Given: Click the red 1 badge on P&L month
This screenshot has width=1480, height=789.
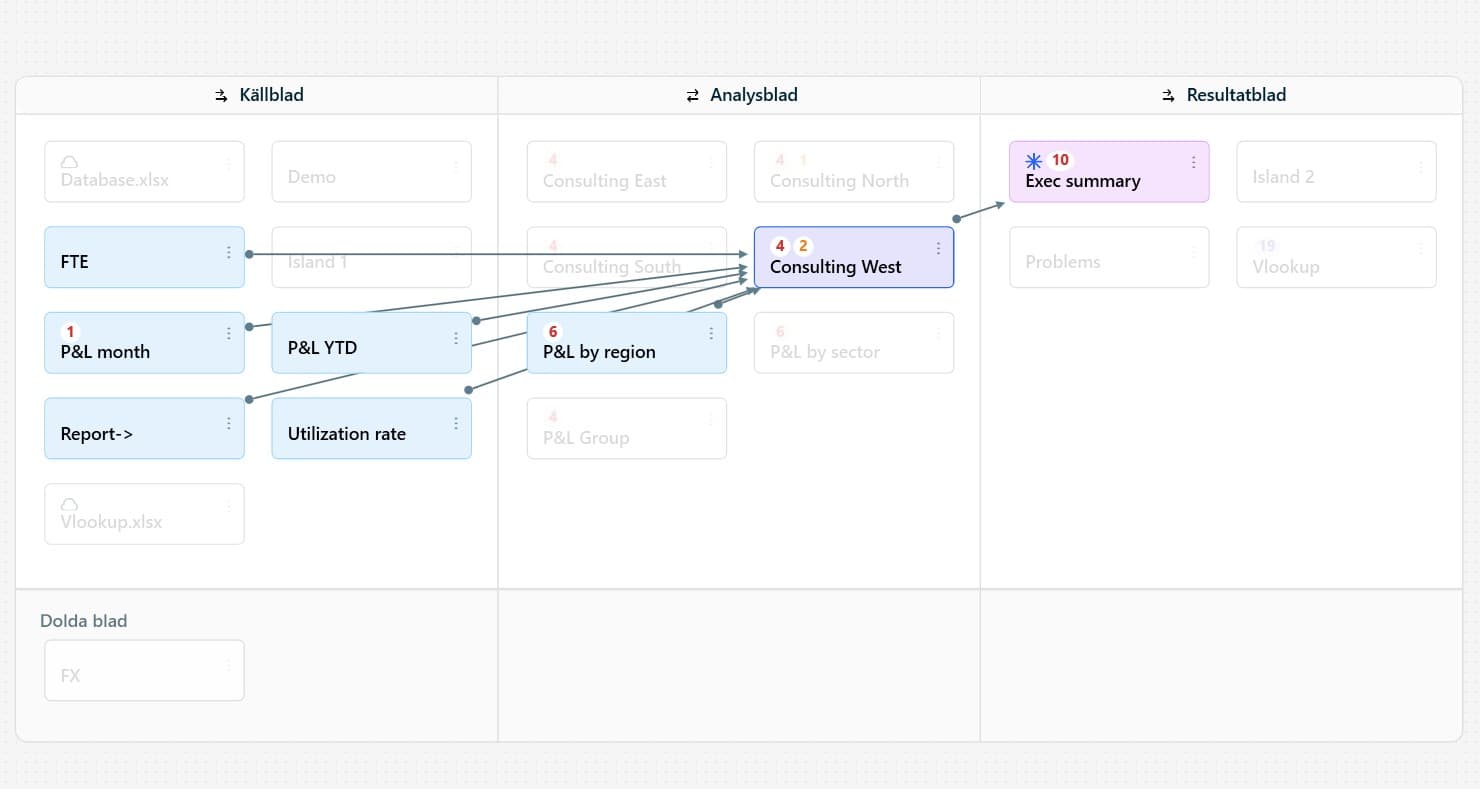Looking at the screenshot, I should (x=70, y=332).
